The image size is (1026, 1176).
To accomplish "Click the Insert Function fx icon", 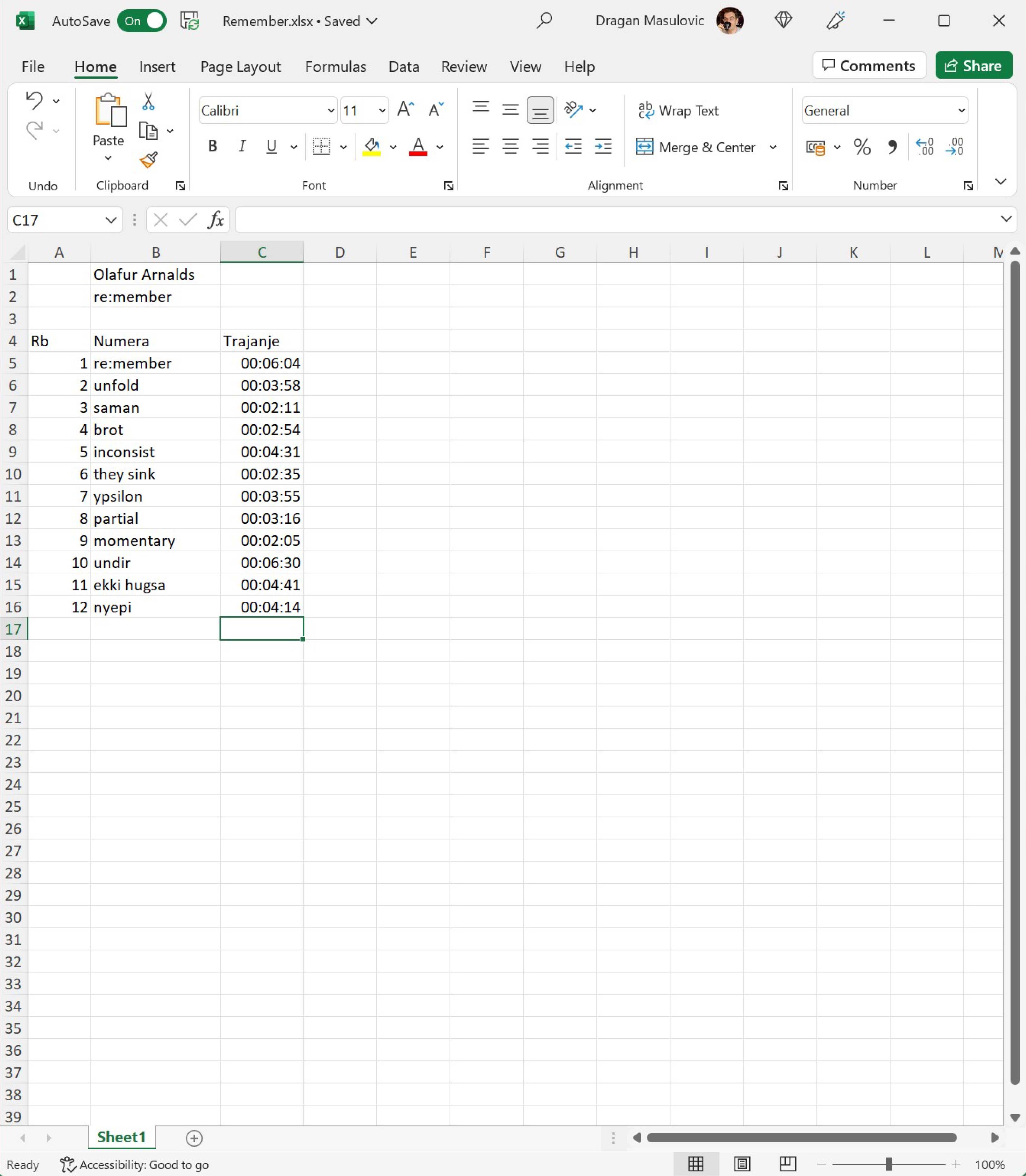I will [x=215, y=220].
